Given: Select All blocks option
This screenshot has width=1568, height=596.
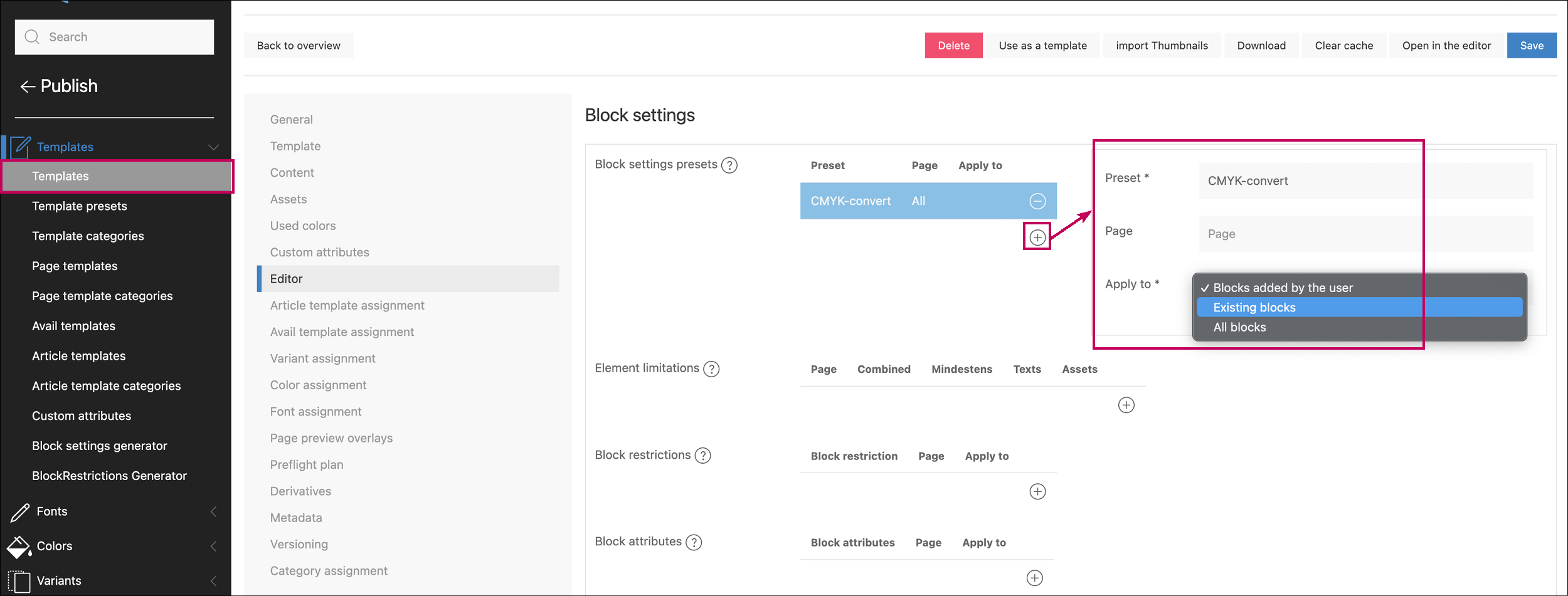Looking at the screenshot, I should [1239, 327].
